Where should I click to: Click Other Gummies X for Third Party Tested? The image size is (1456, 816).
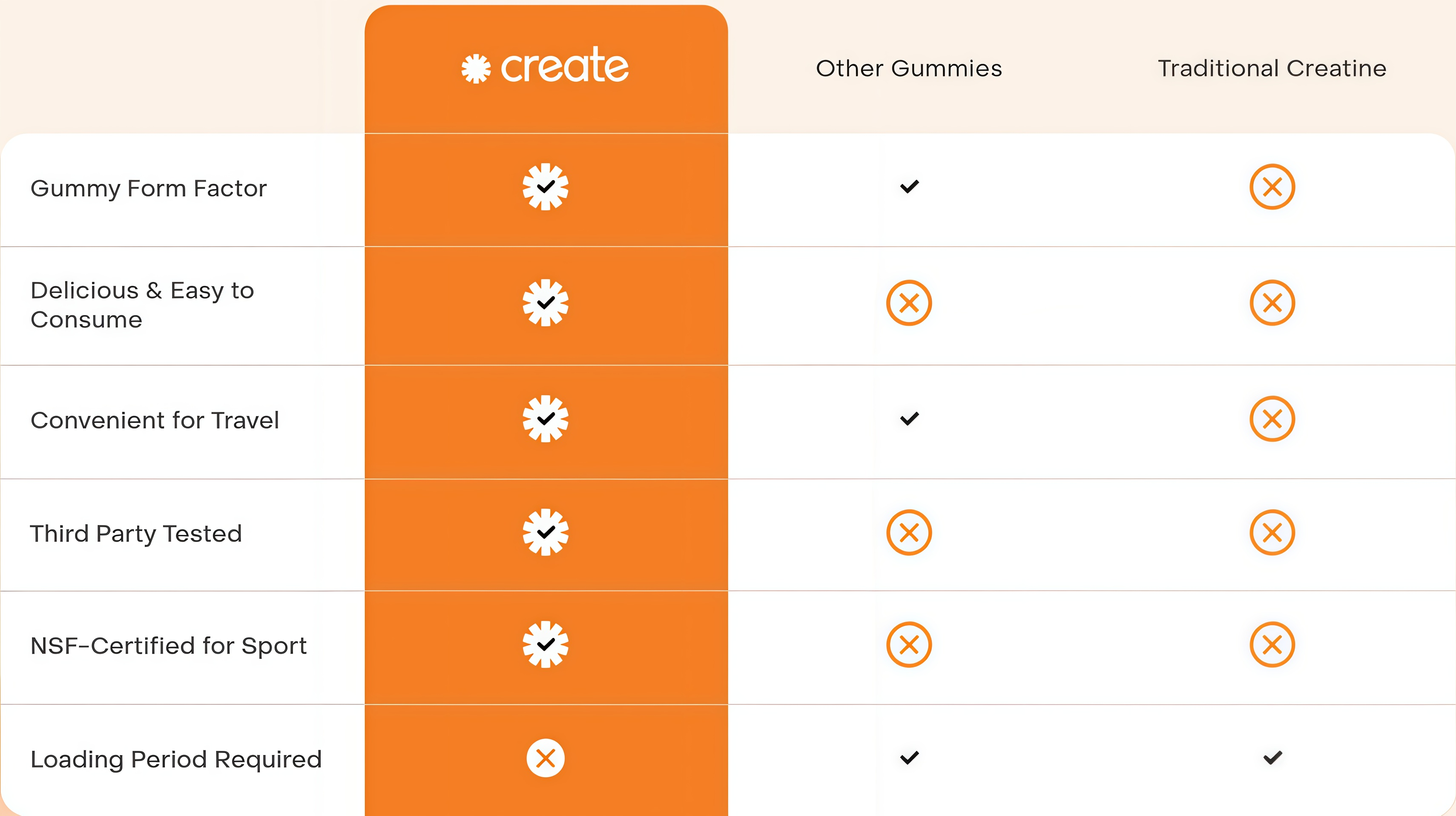coord(909,532)
